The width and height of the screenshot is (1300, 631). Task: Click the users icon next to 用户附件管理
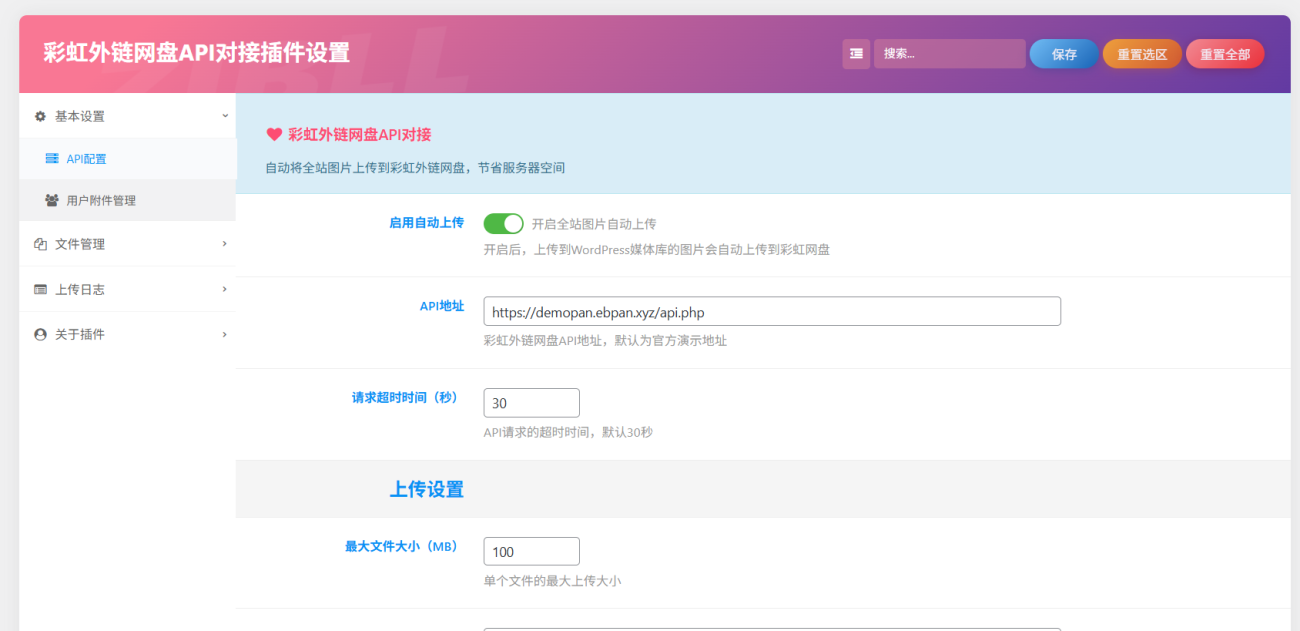51,200
